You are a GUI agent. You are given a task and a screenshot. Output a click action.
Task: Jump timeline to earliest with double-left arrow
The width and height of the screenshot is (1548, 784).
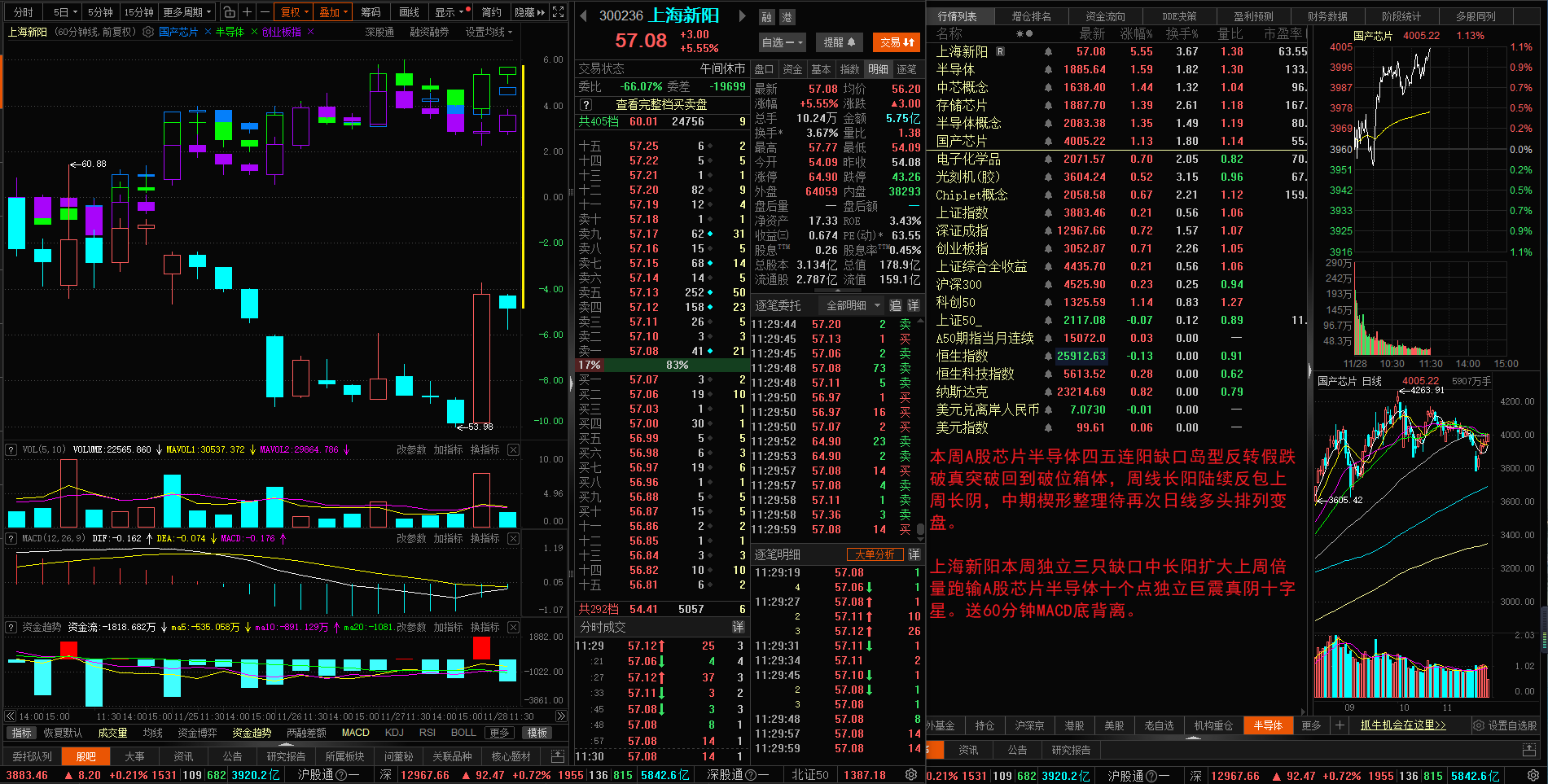11,716
